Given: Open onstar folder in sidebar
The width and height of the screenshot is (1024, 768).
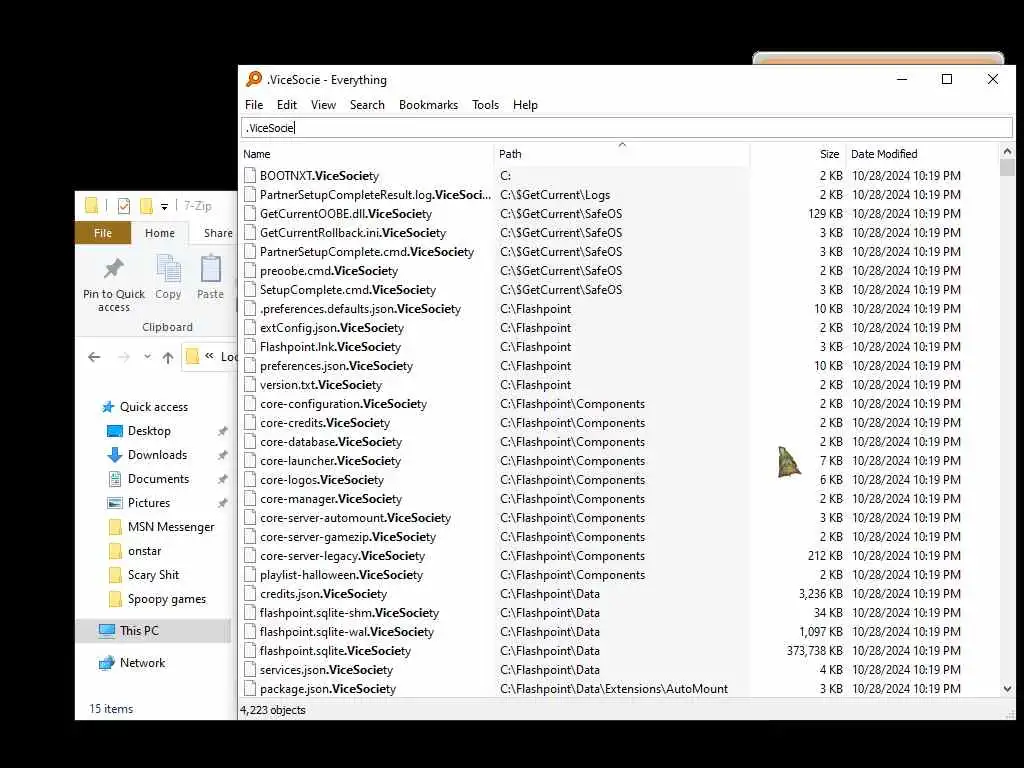Looking at the screenshot, I should tap(144, 551).
